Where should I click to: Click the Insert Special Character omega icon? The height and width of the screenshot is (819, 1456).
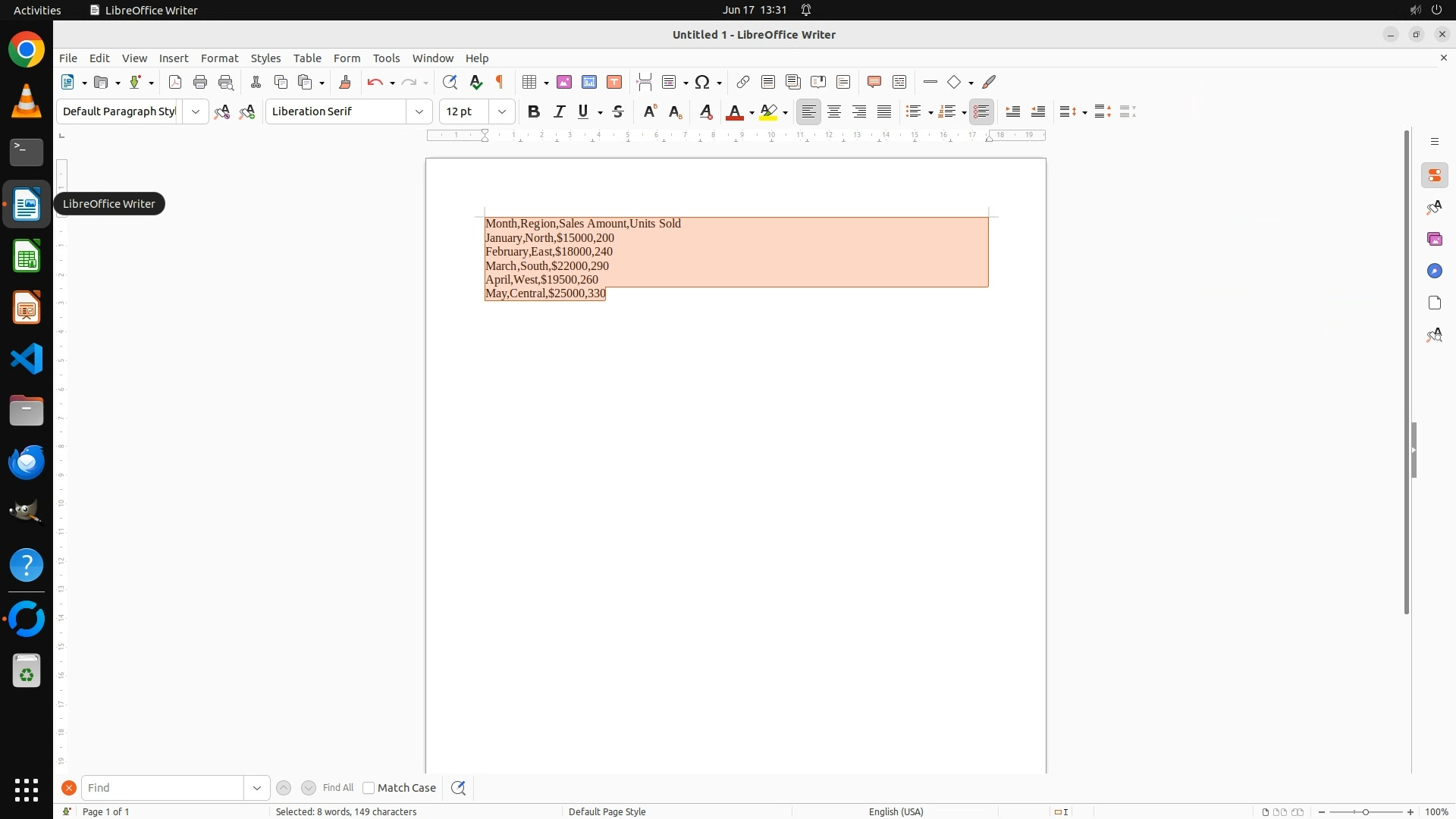702,82
